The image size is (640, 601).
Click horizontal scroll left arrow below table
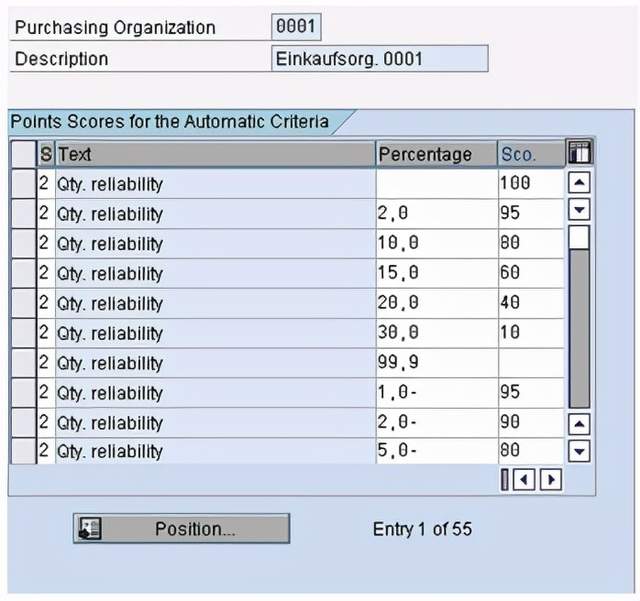point(530,480)
